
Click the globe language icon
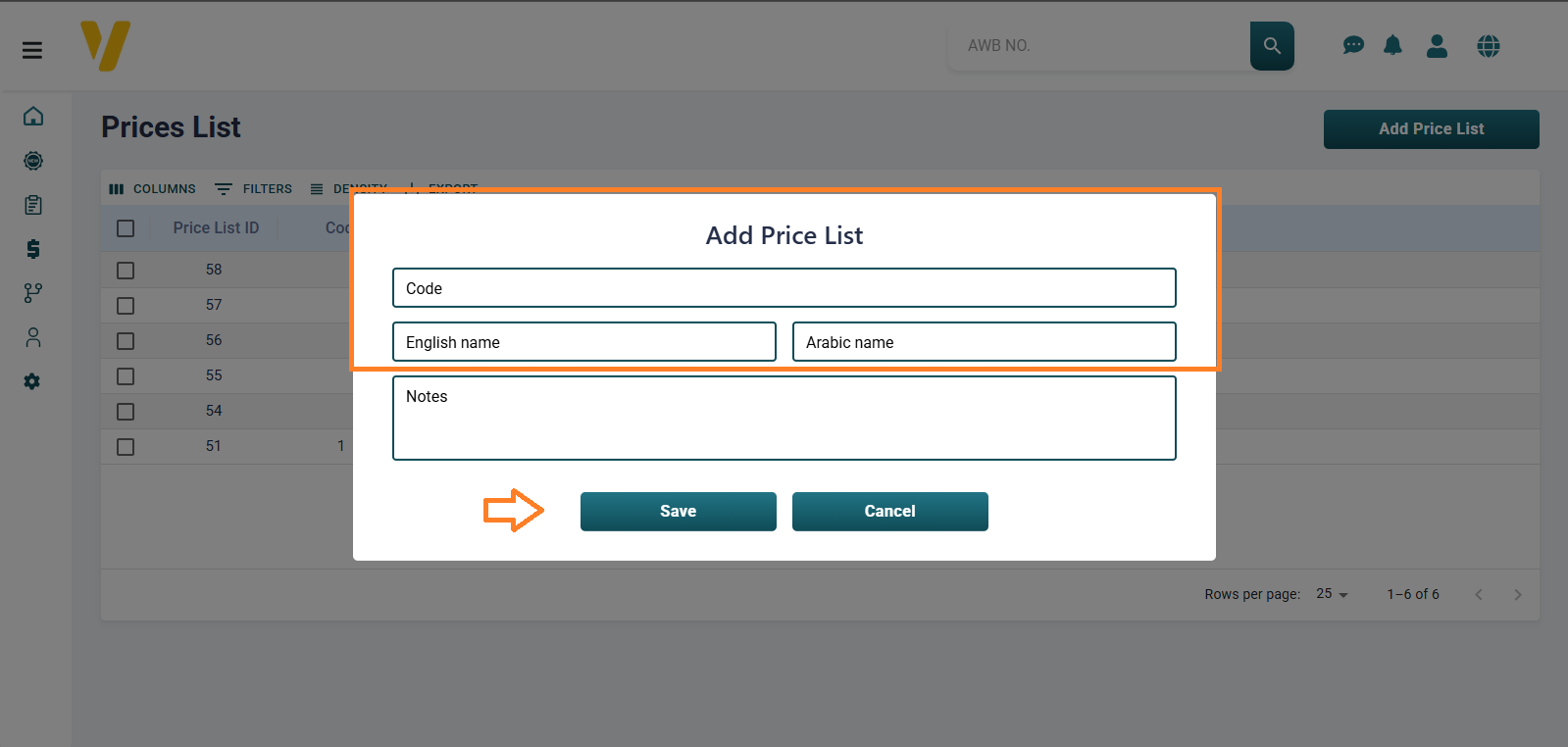click(1488, 46)
